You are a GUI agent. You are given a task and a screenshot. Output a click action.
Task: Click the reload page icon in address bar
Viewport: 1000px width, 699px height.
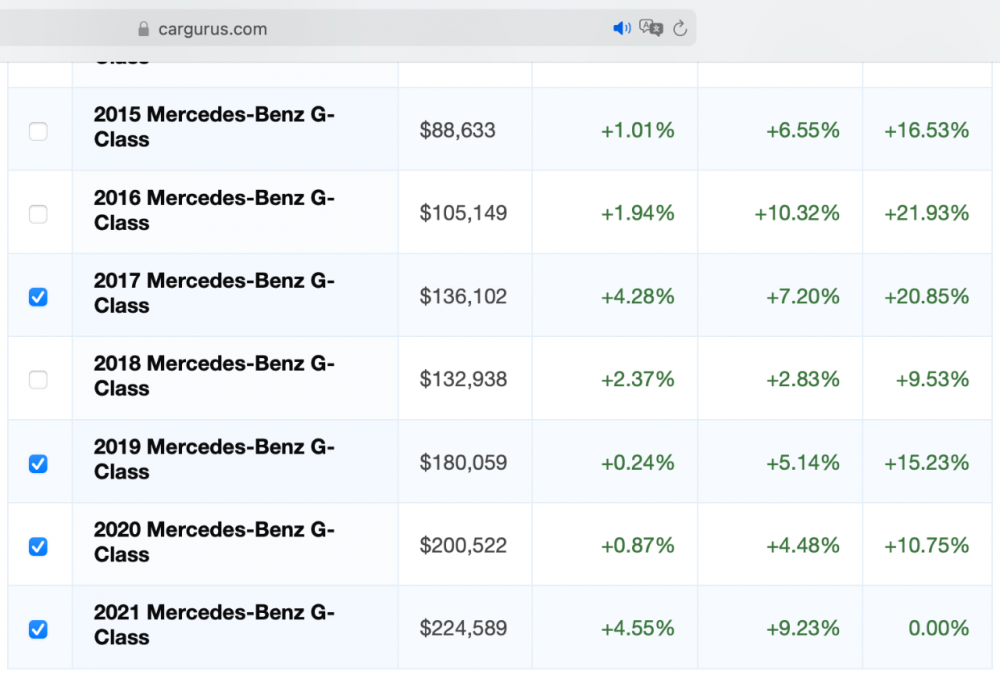coord(680,29)
